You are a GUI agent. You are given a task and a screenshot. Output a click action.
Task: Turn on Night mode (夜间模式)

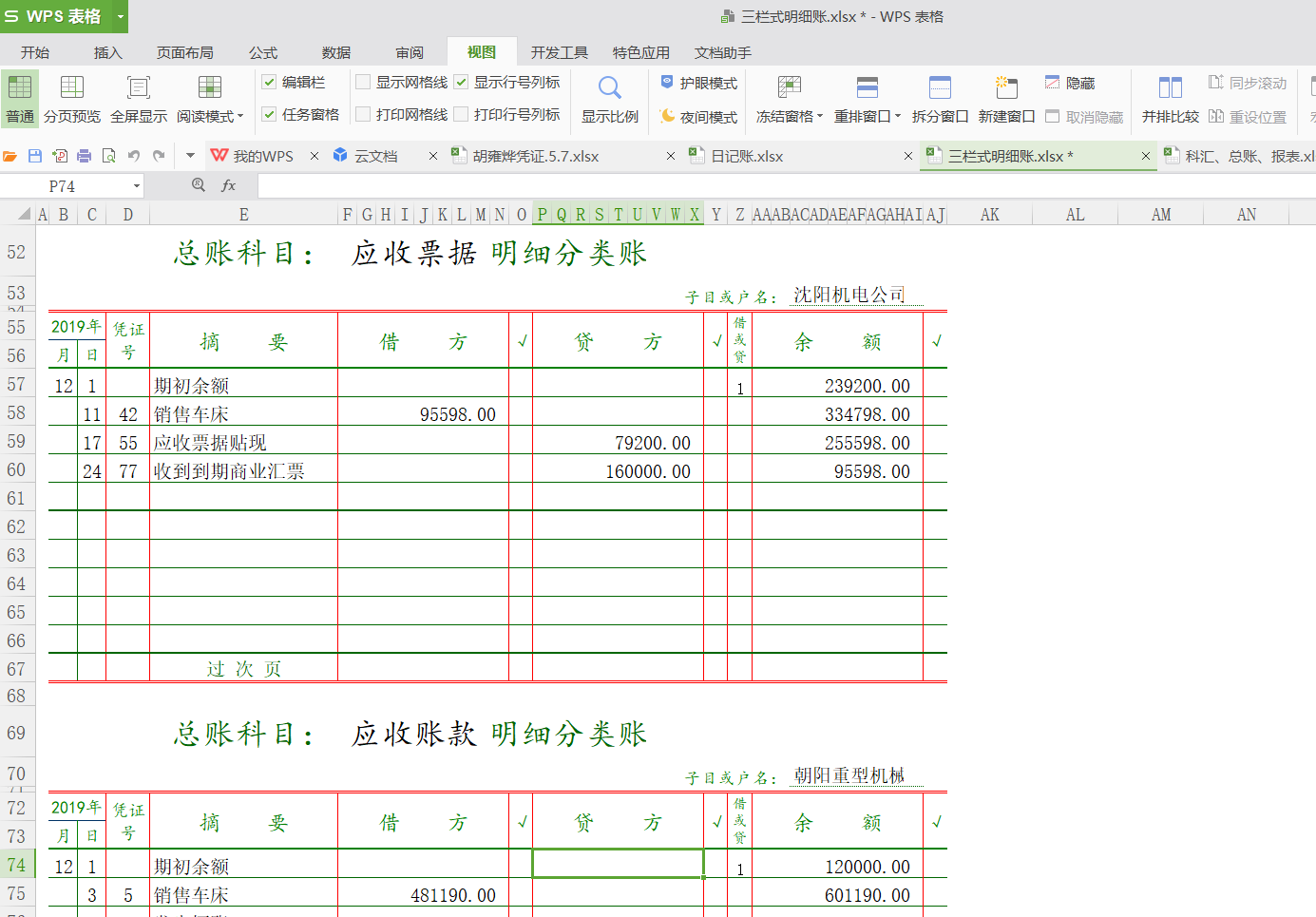[x=699, y=117]
